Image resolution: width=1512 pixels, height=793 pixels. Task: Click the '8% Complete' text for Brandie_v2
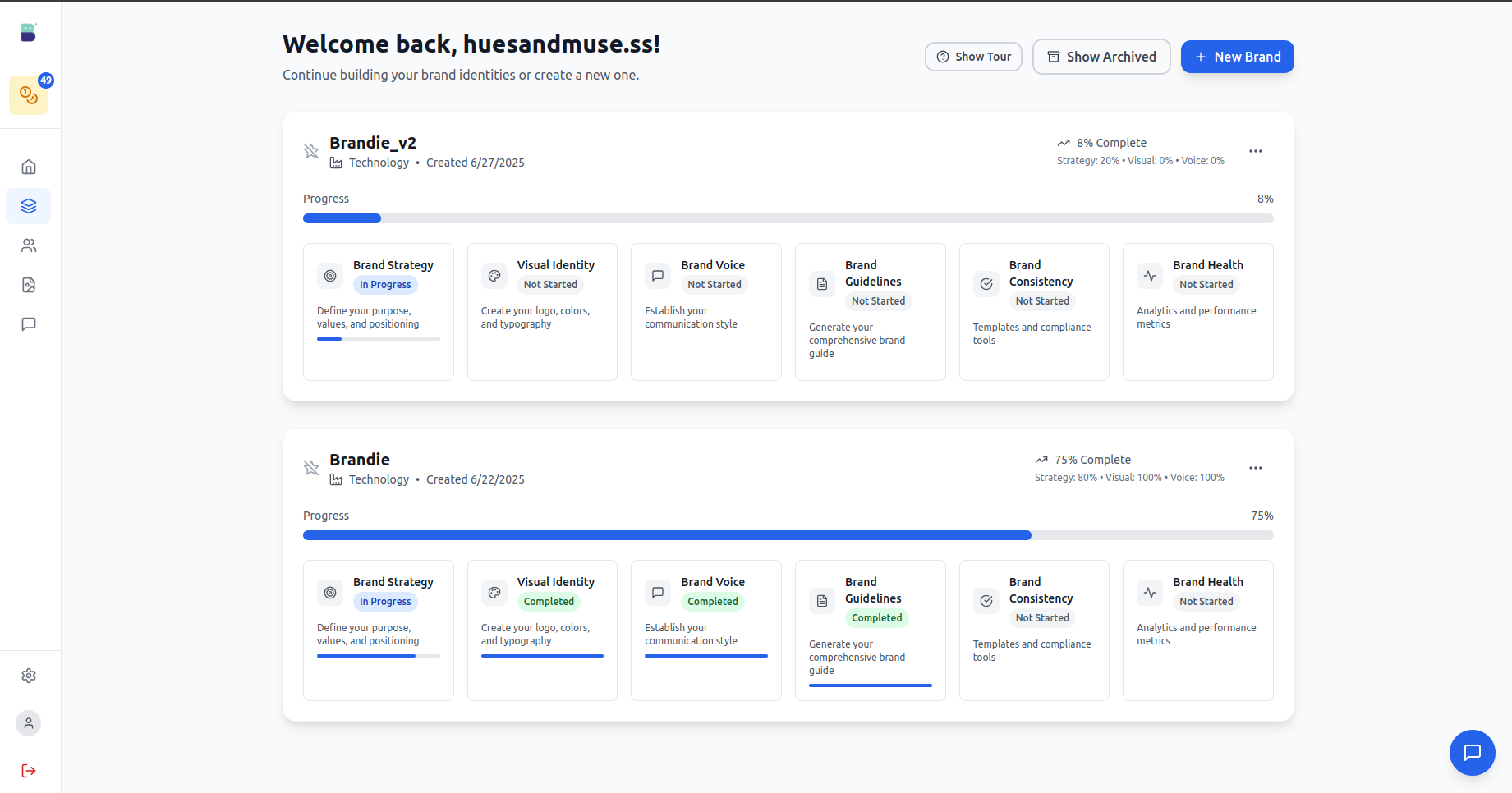point(1112,143)
